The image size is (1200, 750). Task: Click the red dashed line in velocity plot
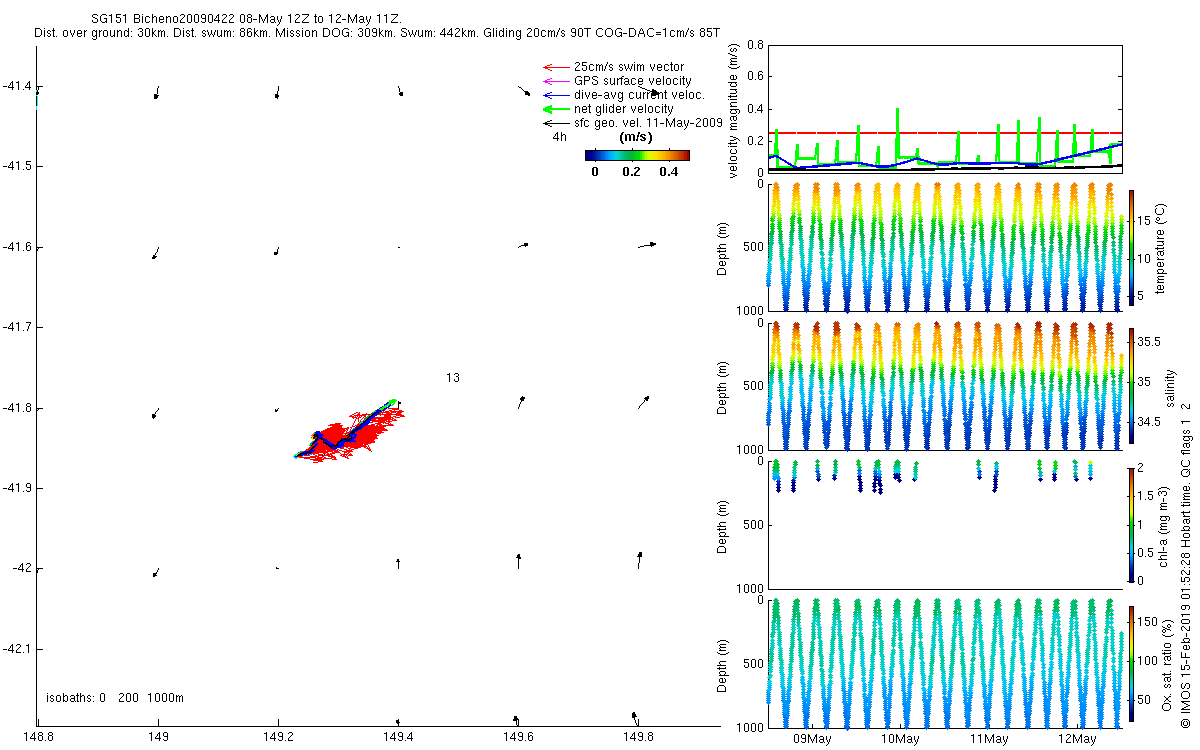point(940,133)
